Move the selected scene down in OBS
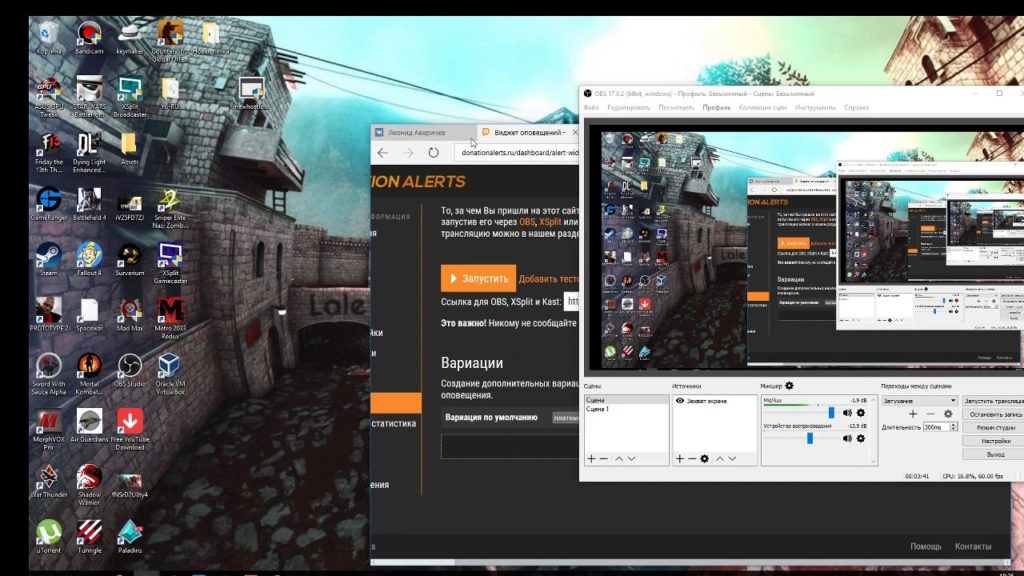Image resolution: width=1024 pixels, height=576 pixels. click(x=632, y=459)
